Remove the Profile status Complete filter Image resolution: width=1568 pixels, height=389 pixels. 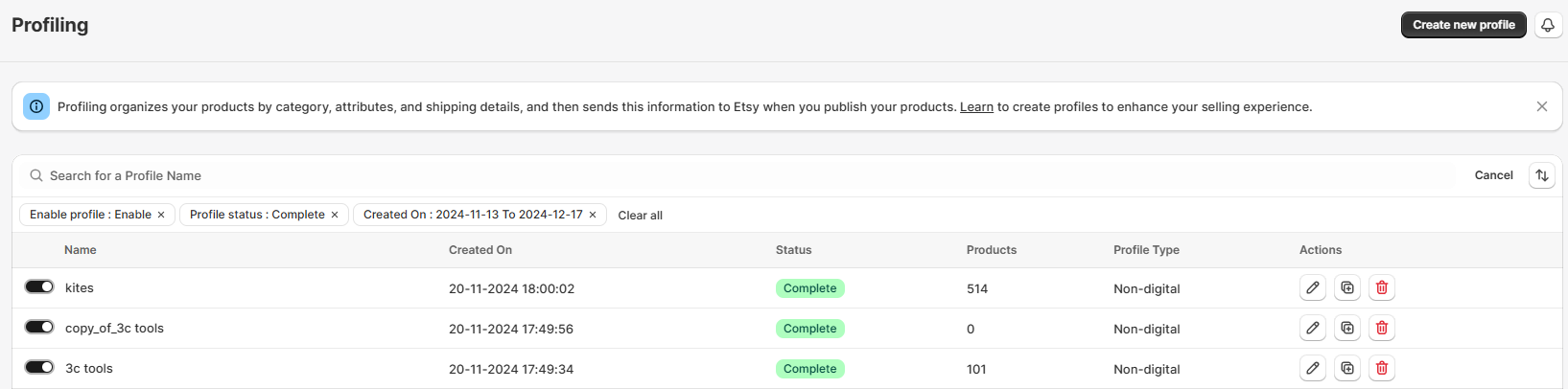[x=335, y=215]
